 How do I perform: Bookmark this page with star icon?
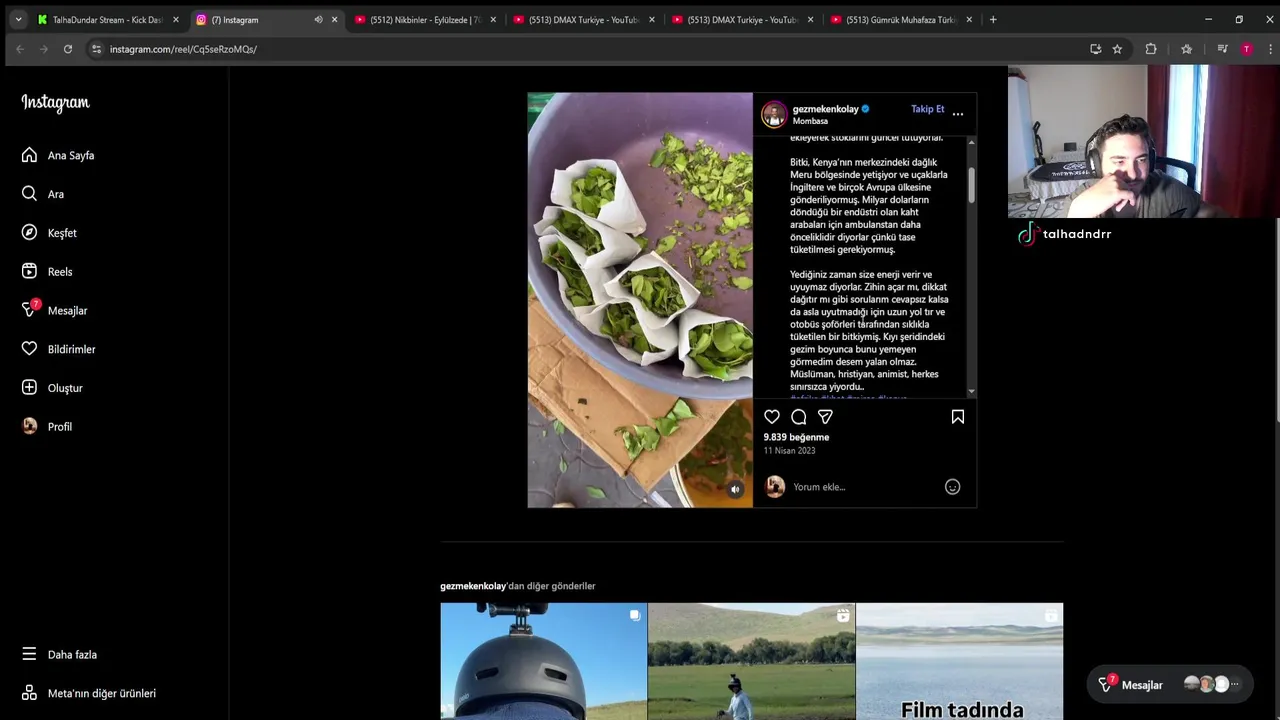(x=1117, y=49)
